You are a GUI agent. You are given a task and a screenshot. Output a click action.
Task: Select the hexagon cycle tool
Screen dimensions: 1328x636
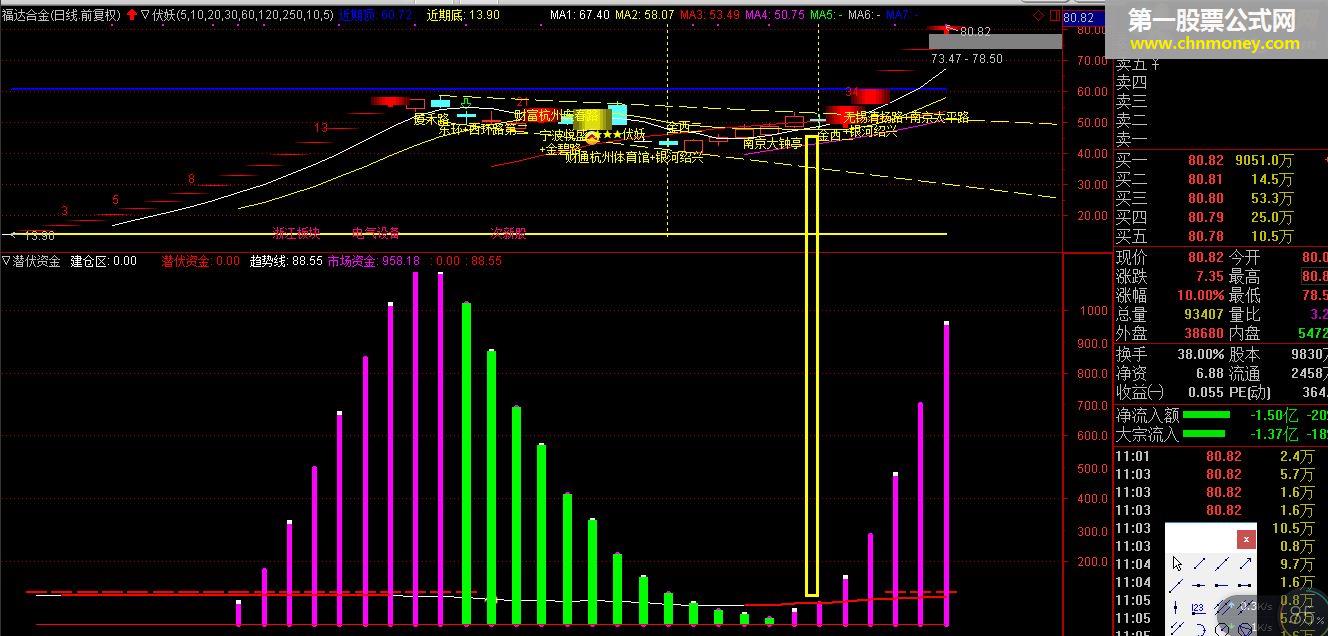pyautogui.click(x=1222, y=629)
